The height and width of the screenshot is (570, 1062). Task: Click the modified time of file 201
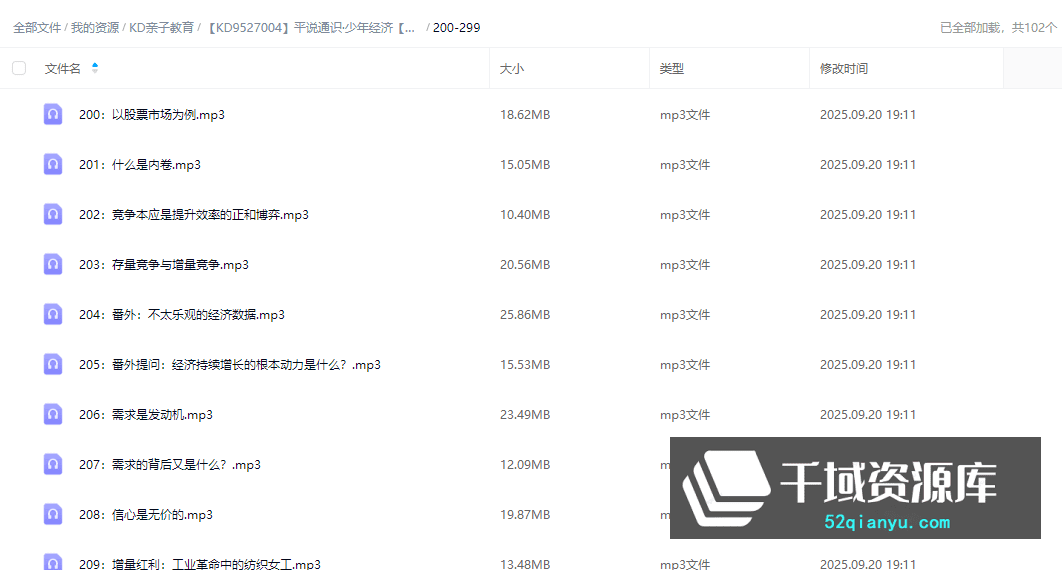(868, 165)
